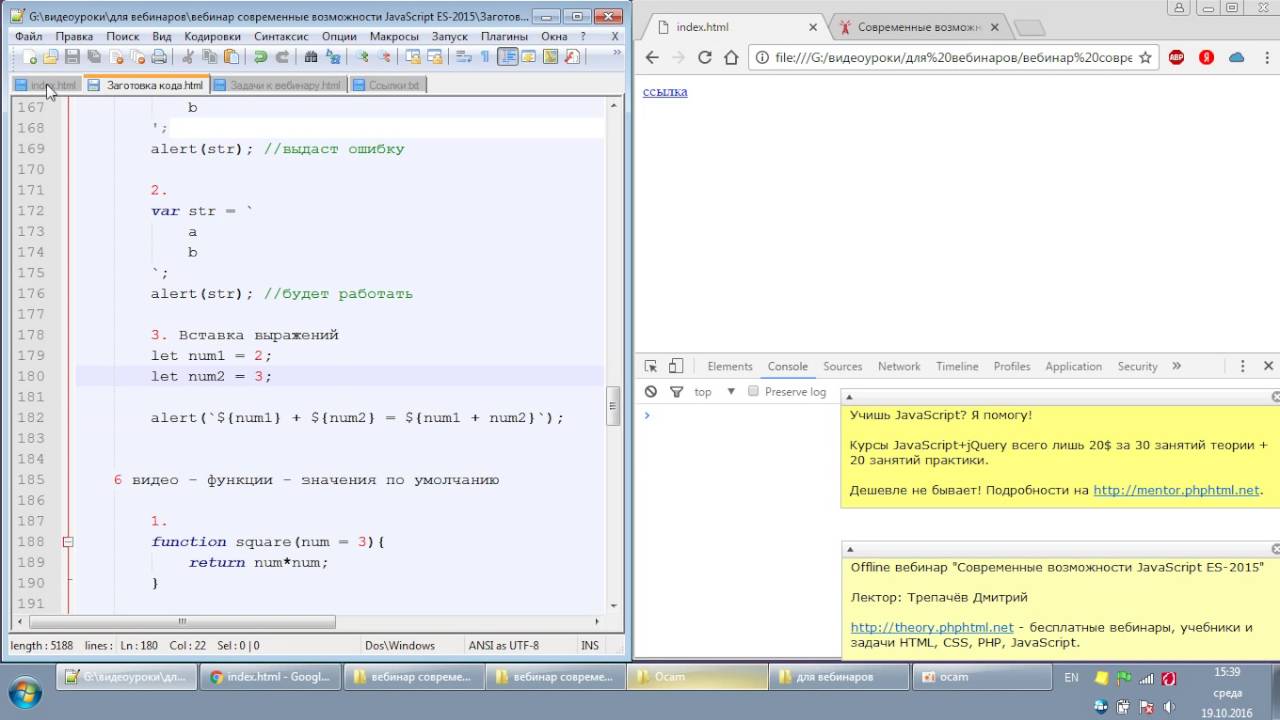1280x720 pixels.
Task: Open the Sources DevTools tab
Action: 843,366
